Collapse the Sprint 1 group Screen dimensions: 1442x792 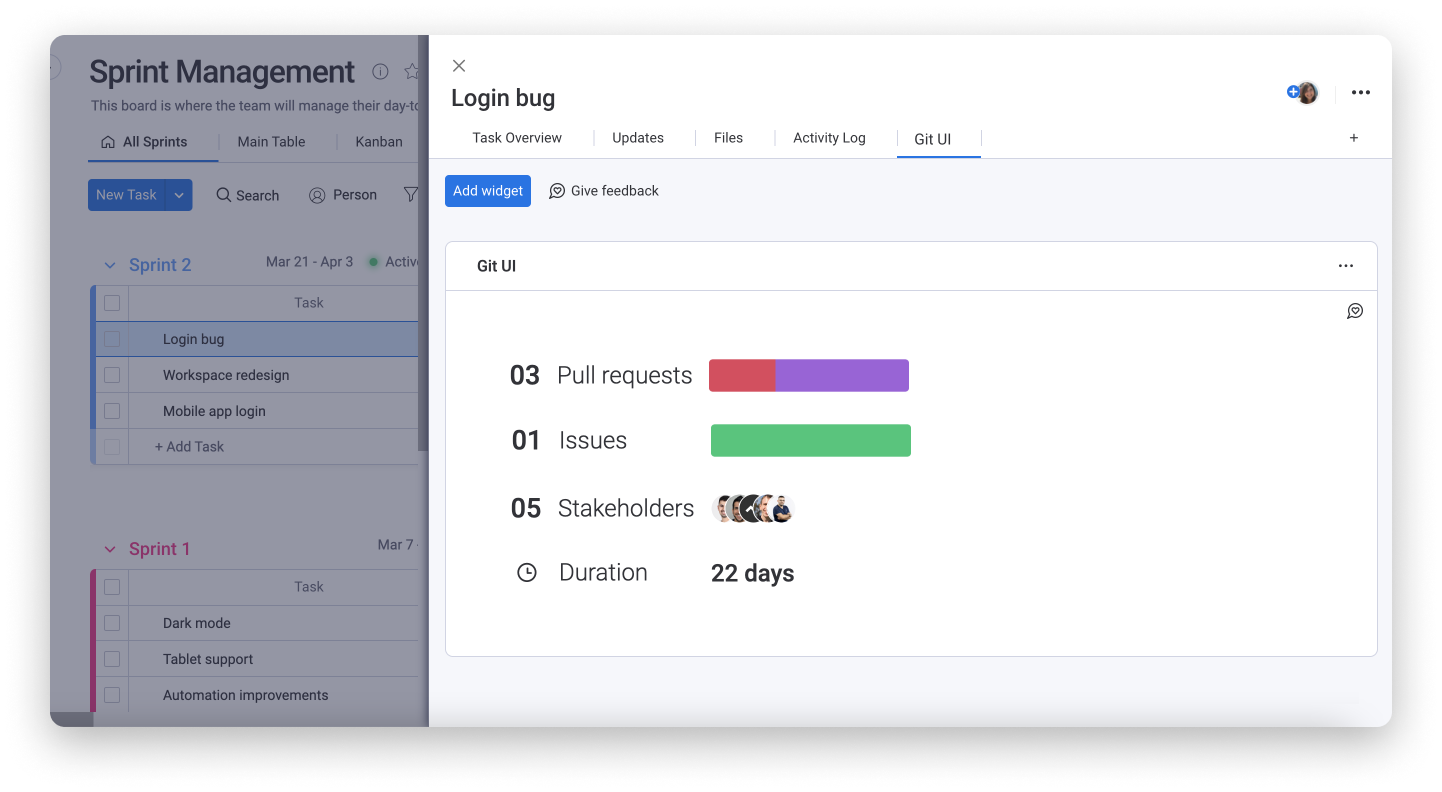pos(110,548)
